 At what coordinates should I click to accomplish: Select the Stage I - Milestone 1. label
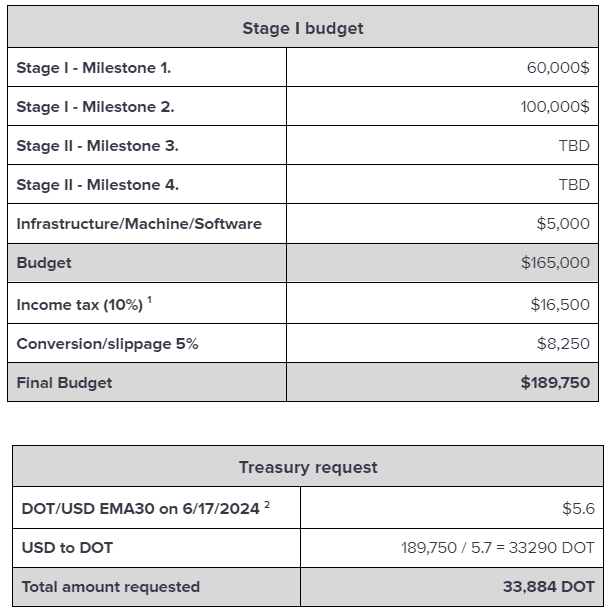click(93, 68)
